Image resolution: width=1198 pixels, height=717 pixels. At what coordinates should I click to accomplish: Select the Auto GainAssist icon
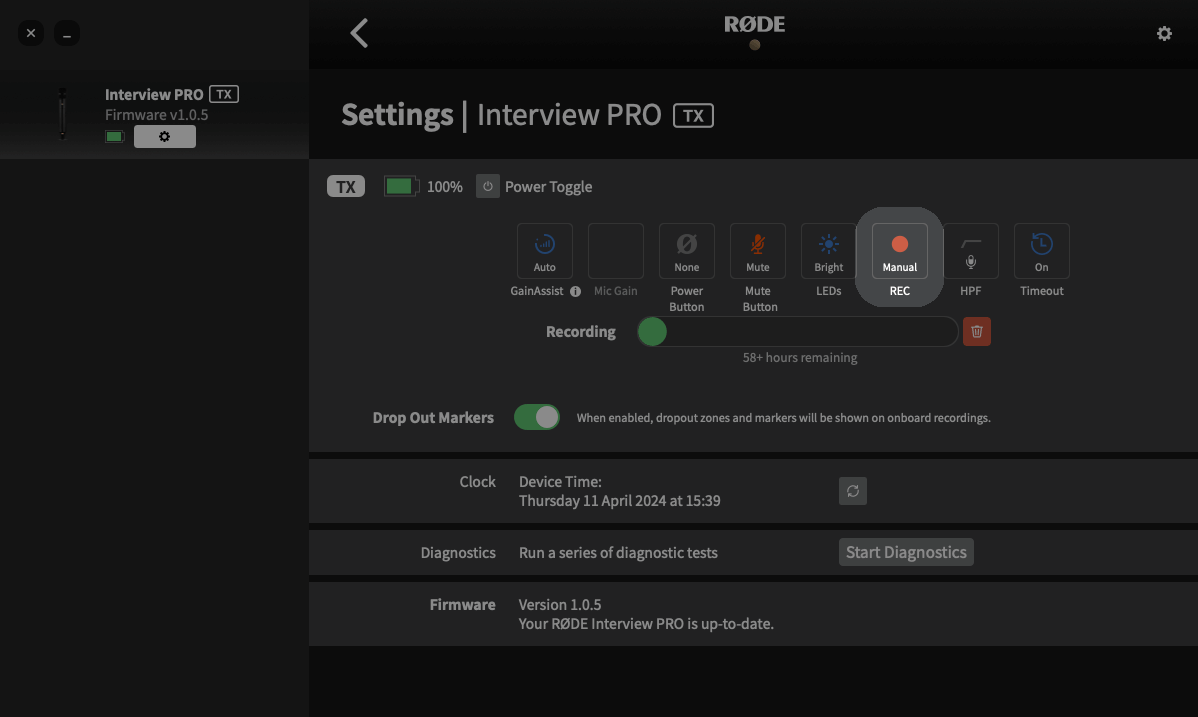tap(544, 250)
